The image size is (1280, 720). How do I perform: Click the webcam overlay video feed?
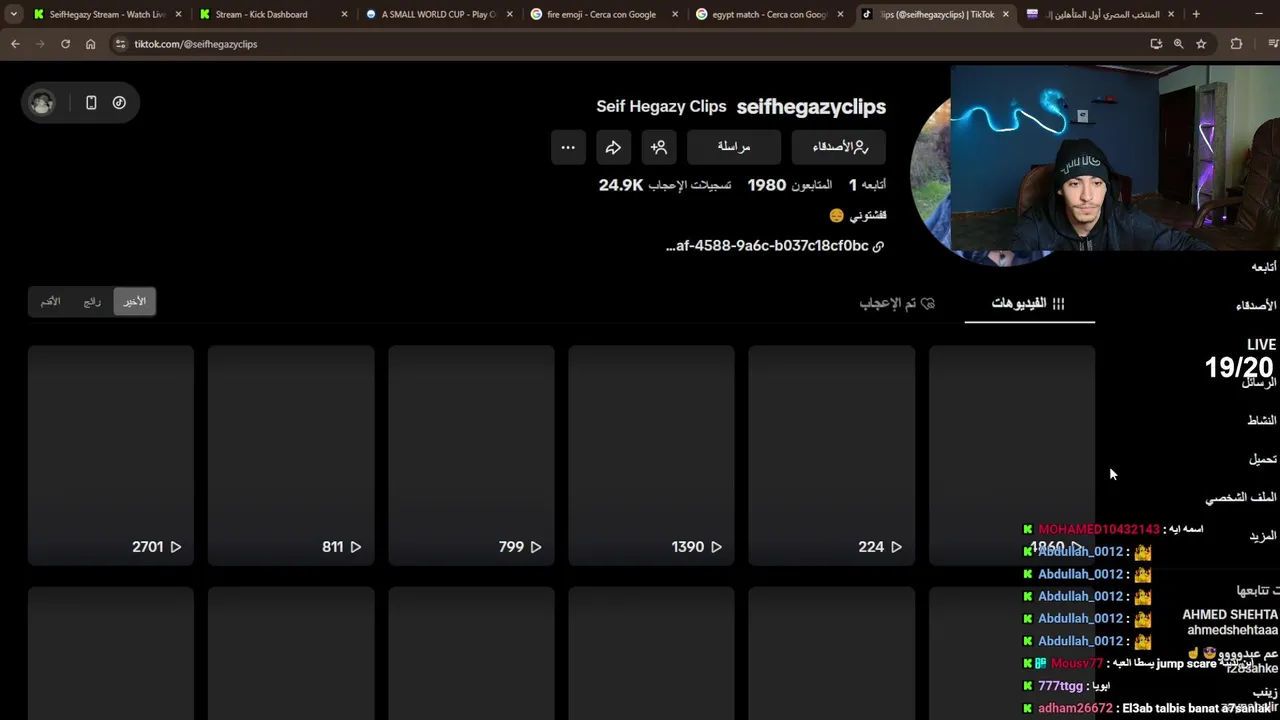(1115, 158)
